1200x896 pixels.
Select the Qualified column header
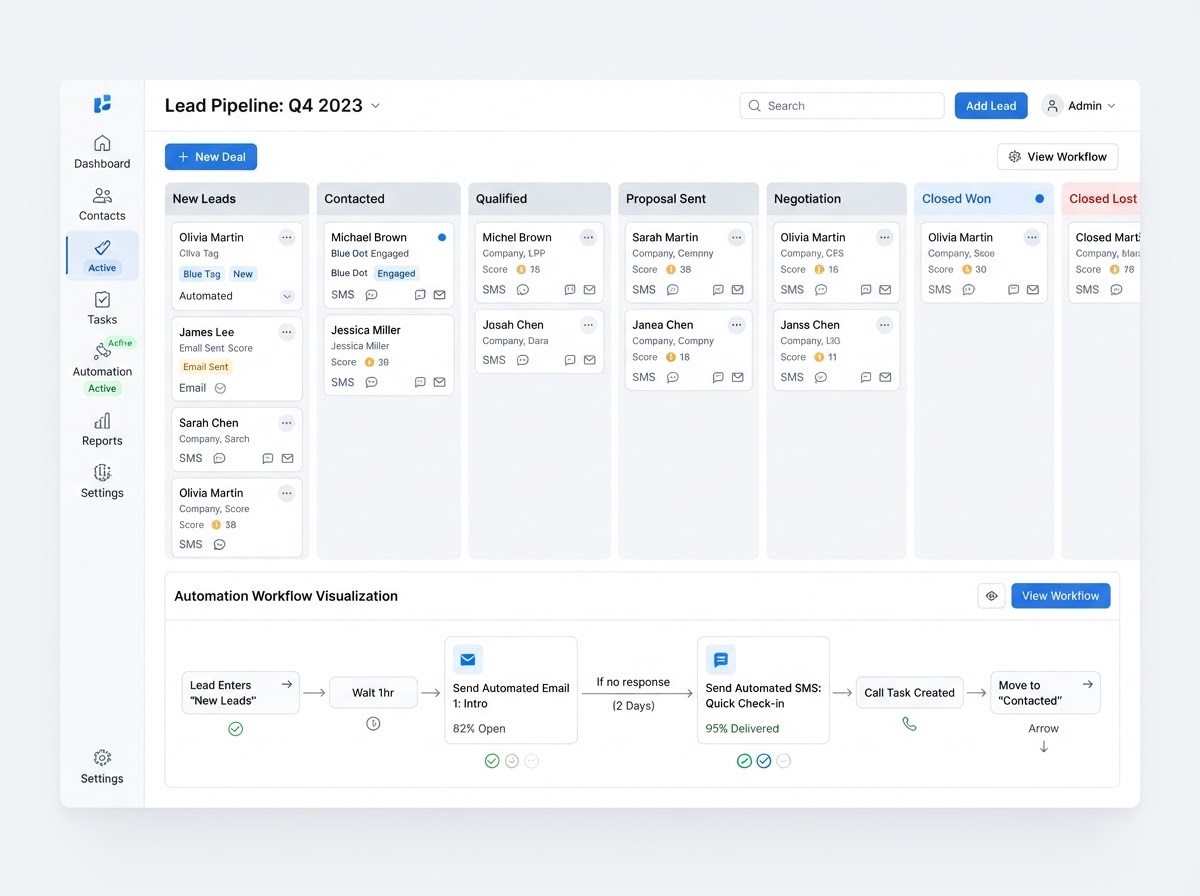click(539, 199)
